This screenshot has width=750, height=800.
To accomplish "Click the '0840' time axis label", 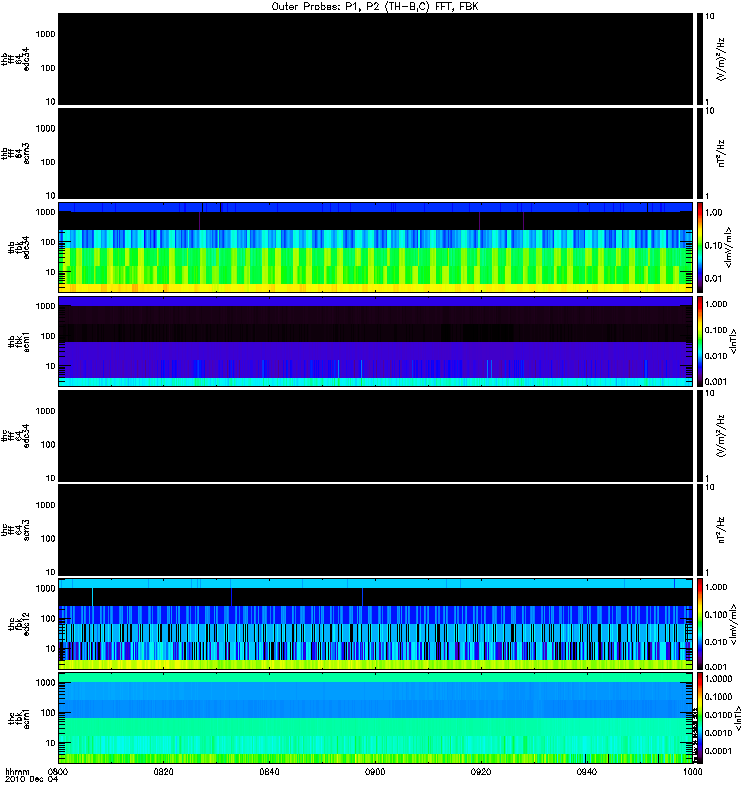I will tap(269, 771).
